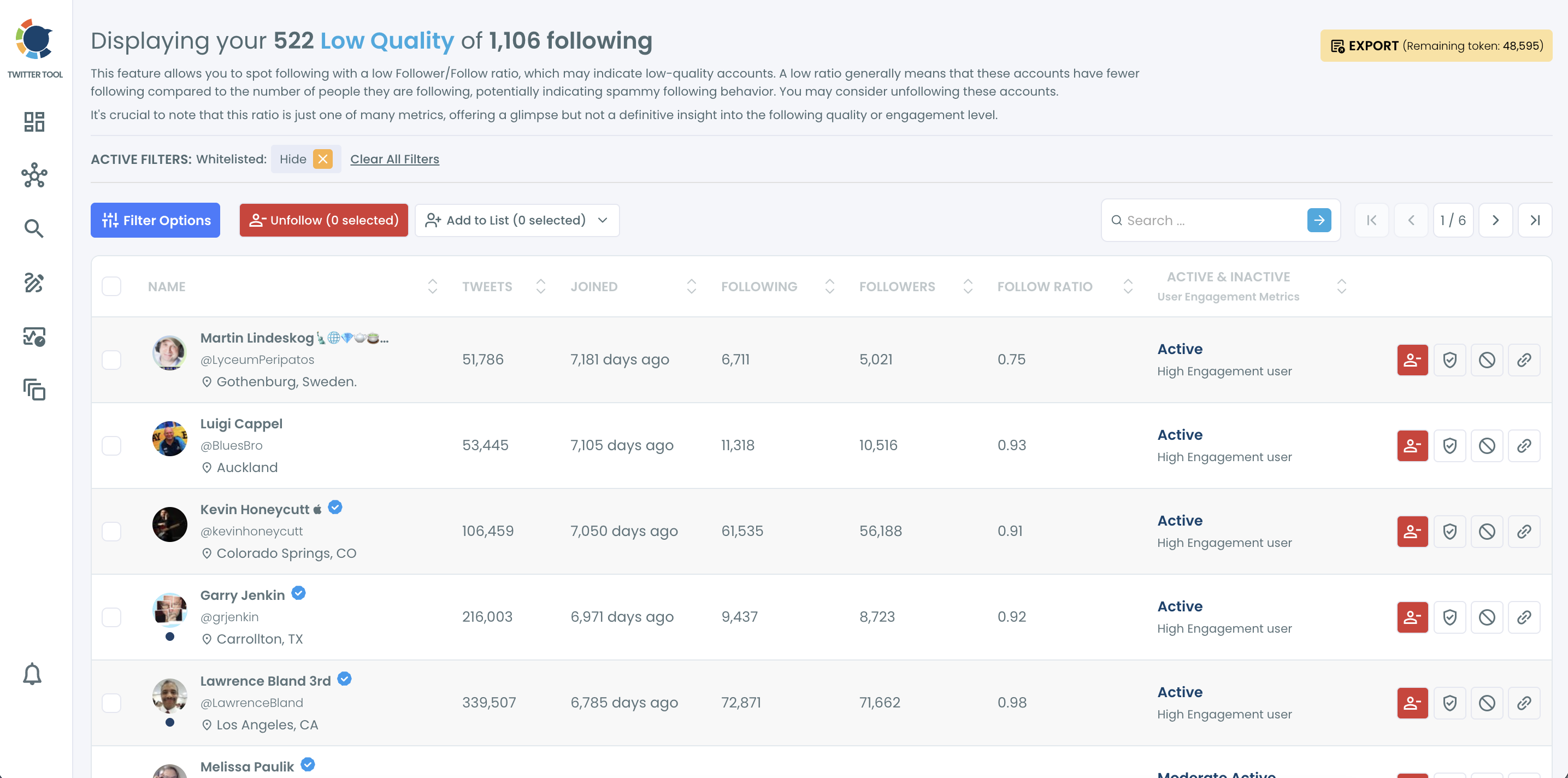Block Kevin Honeycutt with ban icon

(x=1487, y=532)
